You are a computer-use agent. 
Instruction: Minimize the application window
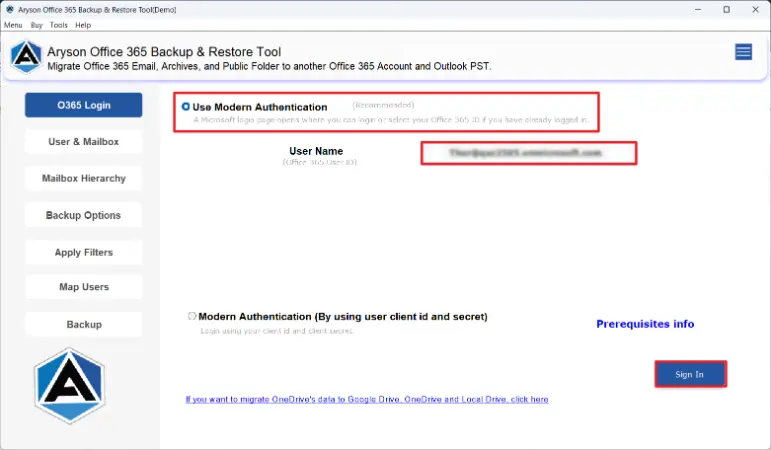pos(698,9)
